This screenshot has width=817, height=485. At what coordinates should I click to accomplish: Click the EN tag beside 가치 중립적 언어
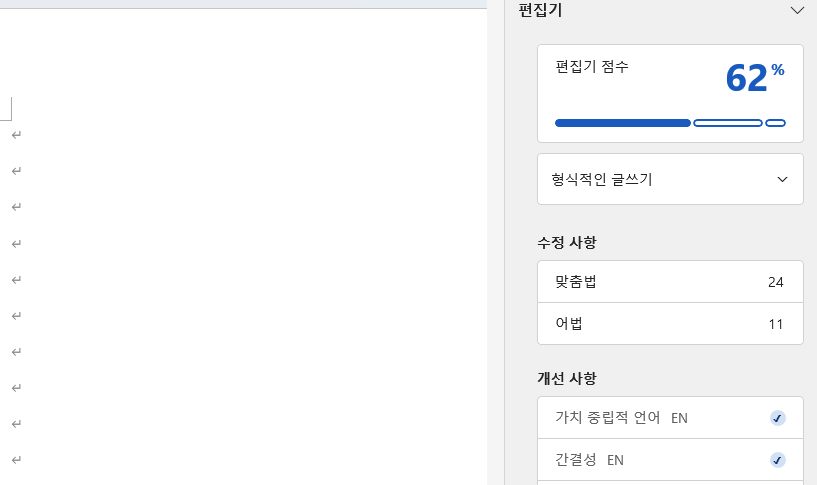pyautogui.click(x=679, y=418)
